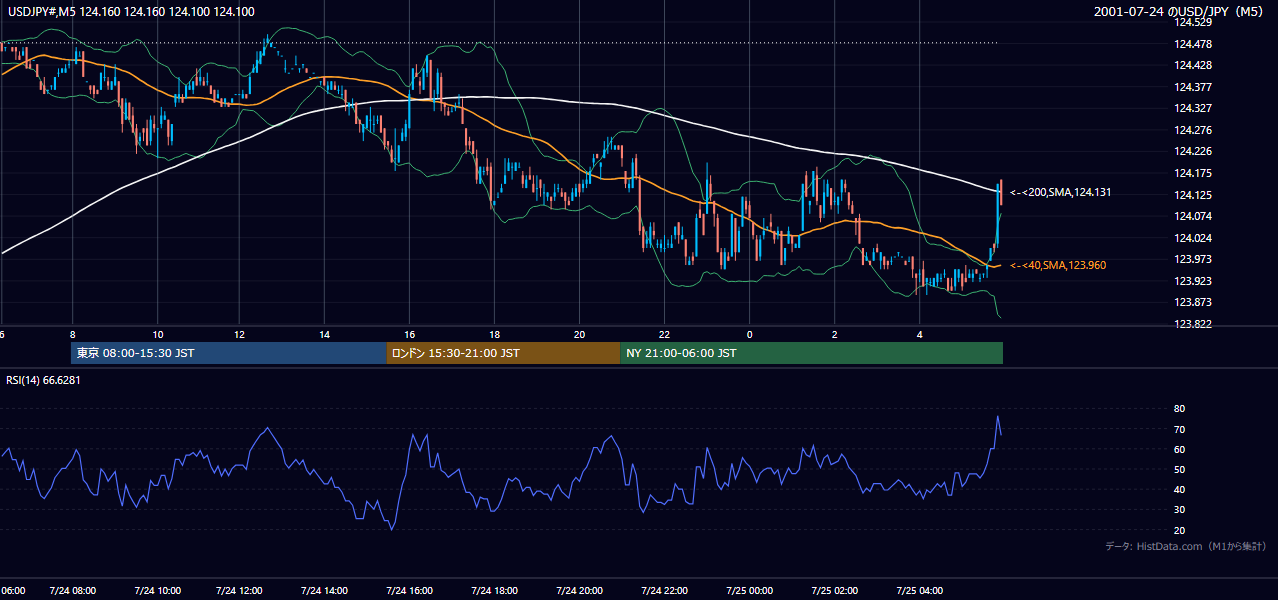Click the <--<40,SMA,123.960 annotation
Image resolution: width=1278 pixels, height=600 pixels.
[x=1058, y=265]
